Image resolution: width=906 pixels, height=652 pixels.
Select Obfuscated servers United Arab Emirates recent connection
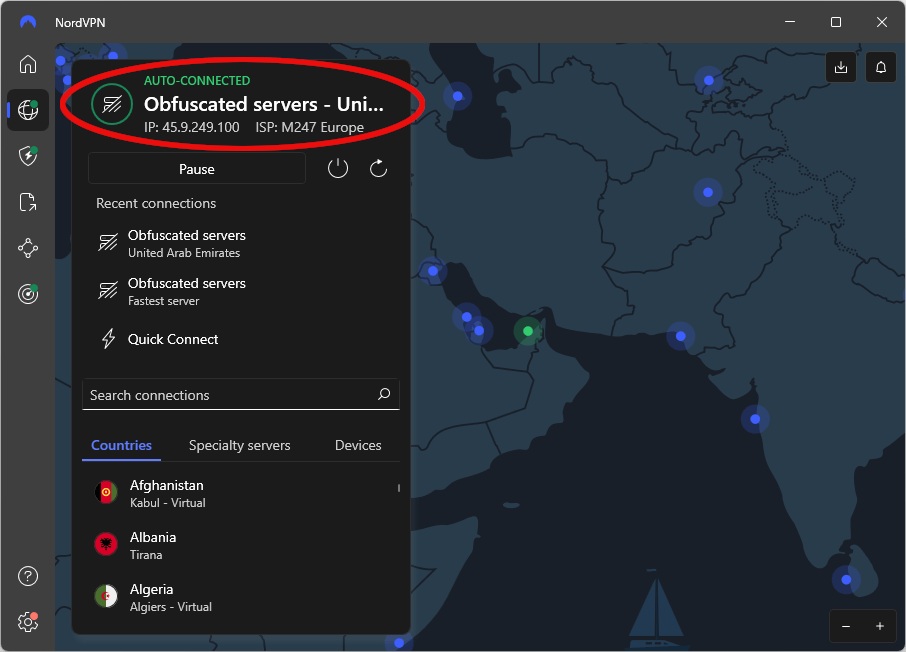pyautogui.click(x=241, y=243)
